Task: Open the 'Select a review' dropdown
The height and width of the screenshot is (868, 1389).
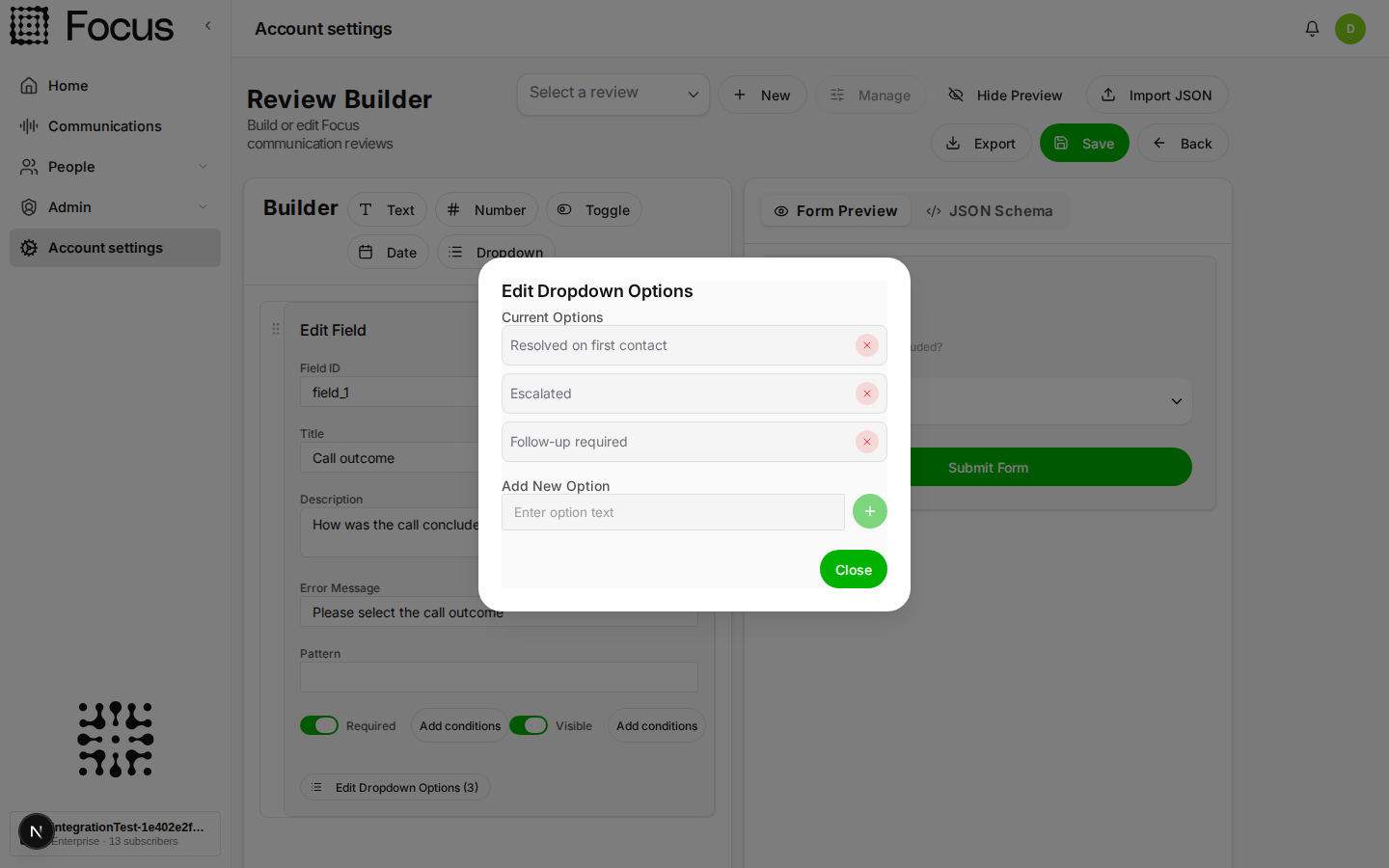Action: pos(613,95)
